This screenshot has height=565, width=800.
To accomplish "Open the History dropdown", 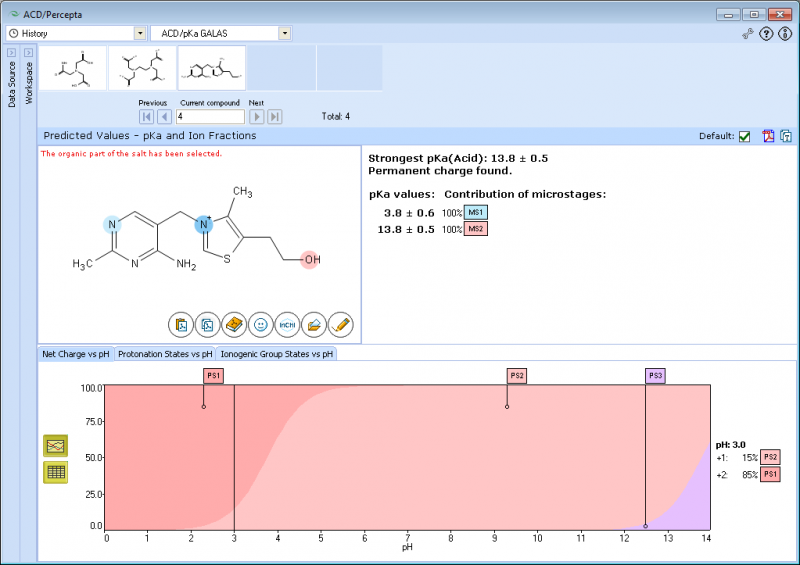I will point(140,34).
